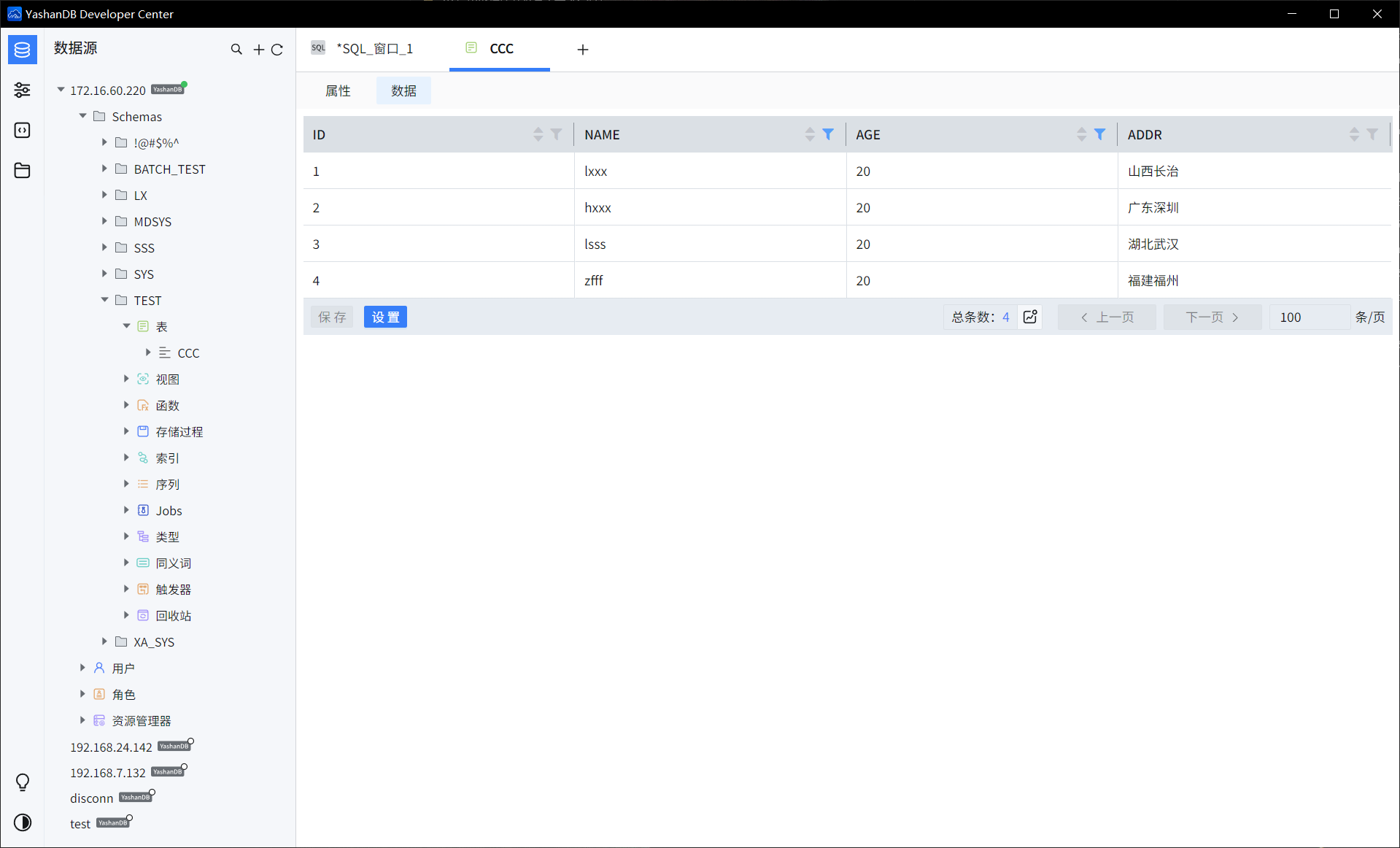This screenshot has height=848, width=1400.
Task: Add a new datasource with the plus icon
Action: 258,49
